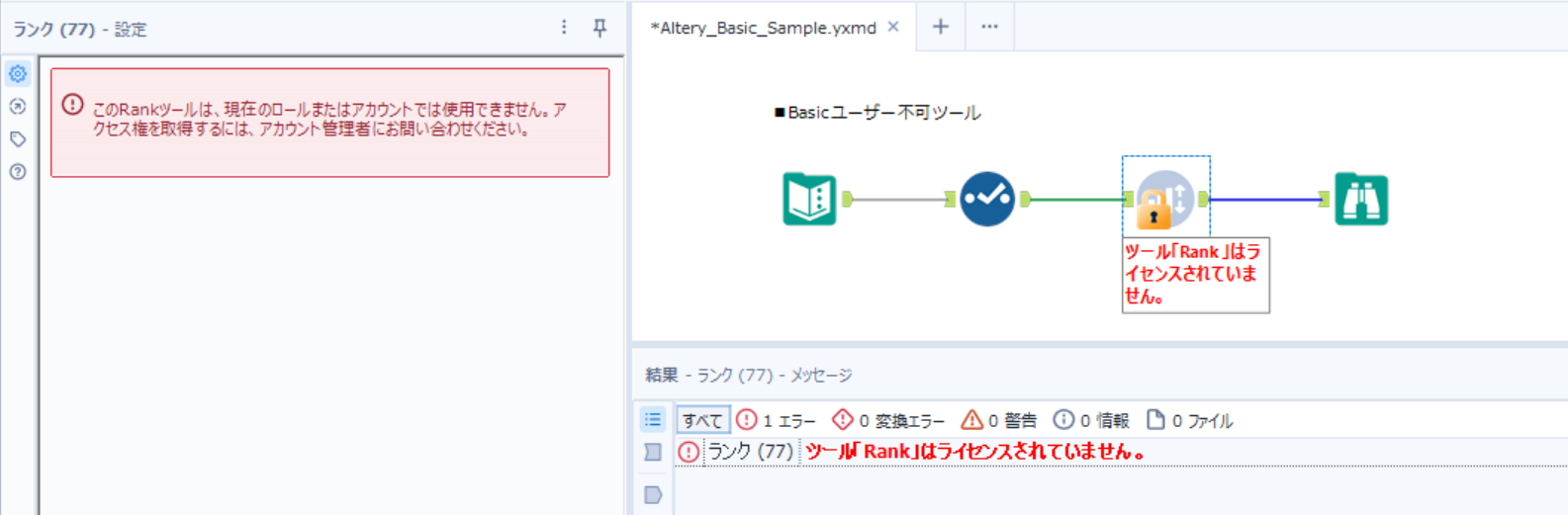
Task: Select the Input Data book tool on canvas
Action: (x=810, y=199)
